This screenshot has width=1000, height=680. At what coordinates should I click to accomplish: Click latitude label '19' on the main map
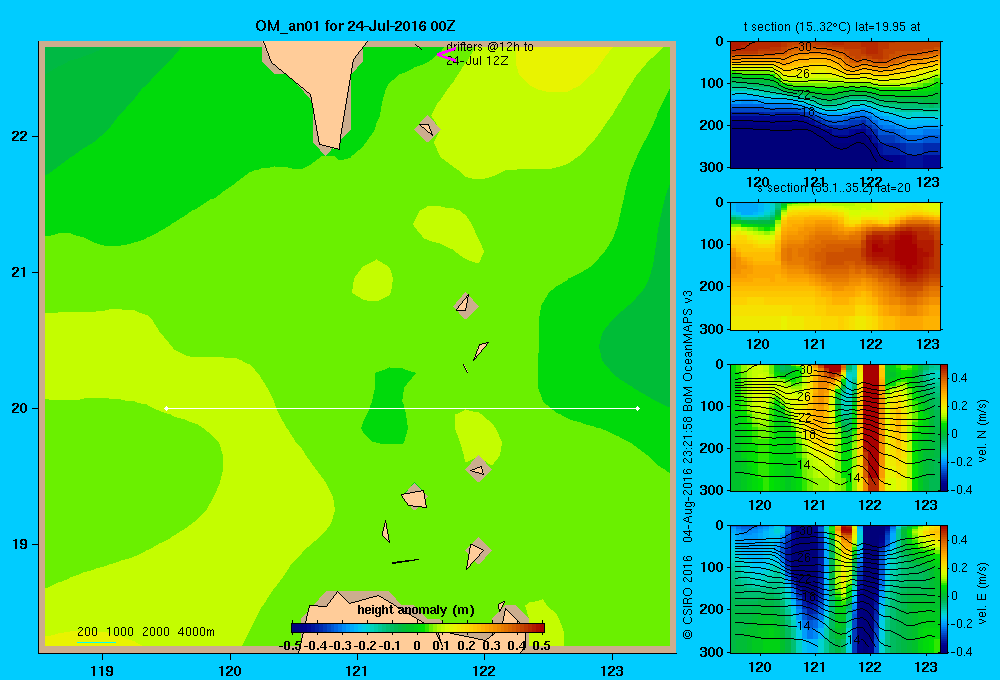click(x=20, y=544)
